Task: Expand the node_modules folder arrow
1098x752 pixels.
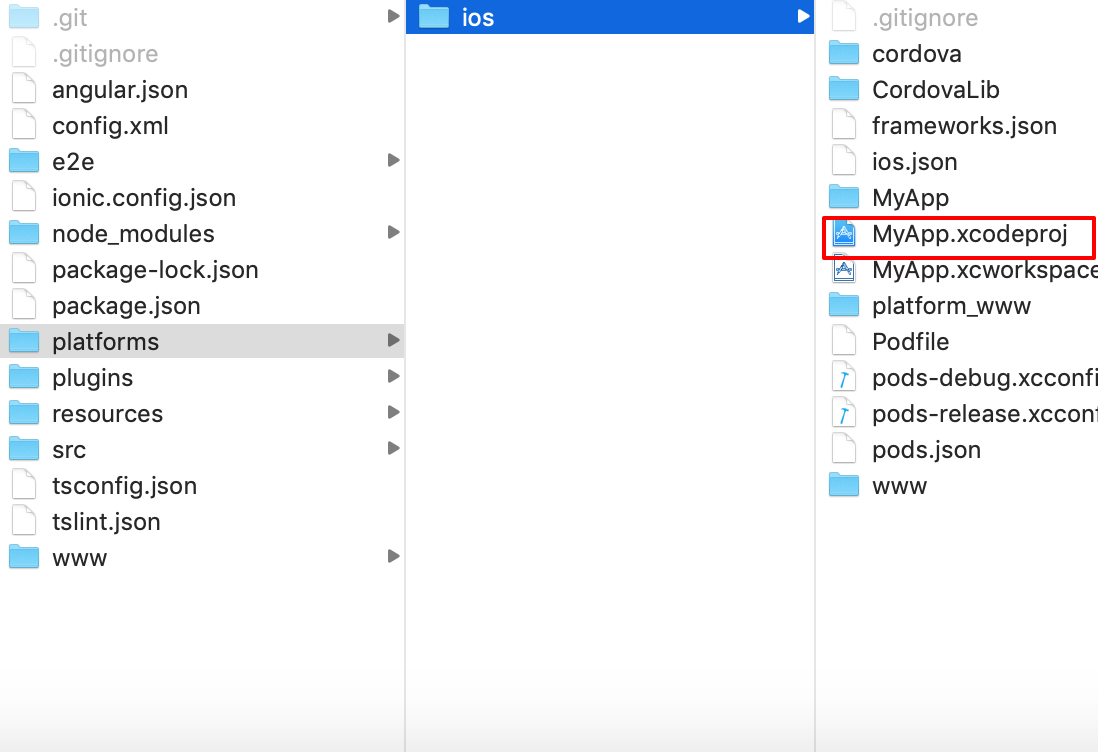Action: 394,232
